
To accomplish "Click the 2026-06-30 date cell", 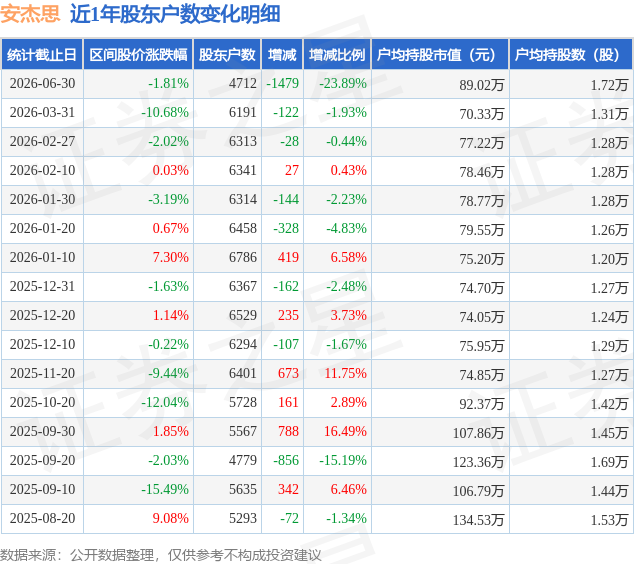I will tap(42, 83).
